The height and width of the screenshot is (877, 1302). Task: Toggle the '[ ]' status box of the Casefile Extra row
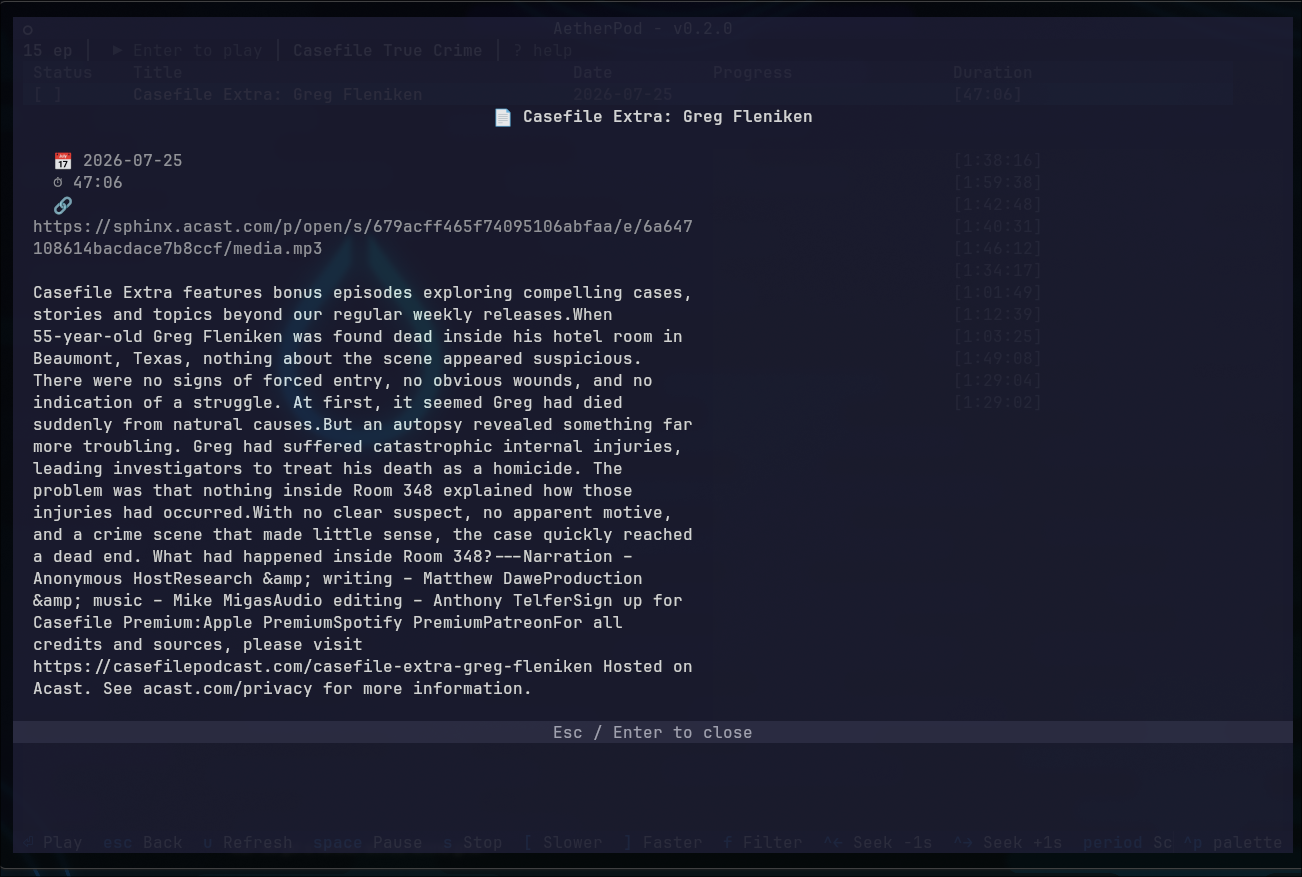click(48, 94)
